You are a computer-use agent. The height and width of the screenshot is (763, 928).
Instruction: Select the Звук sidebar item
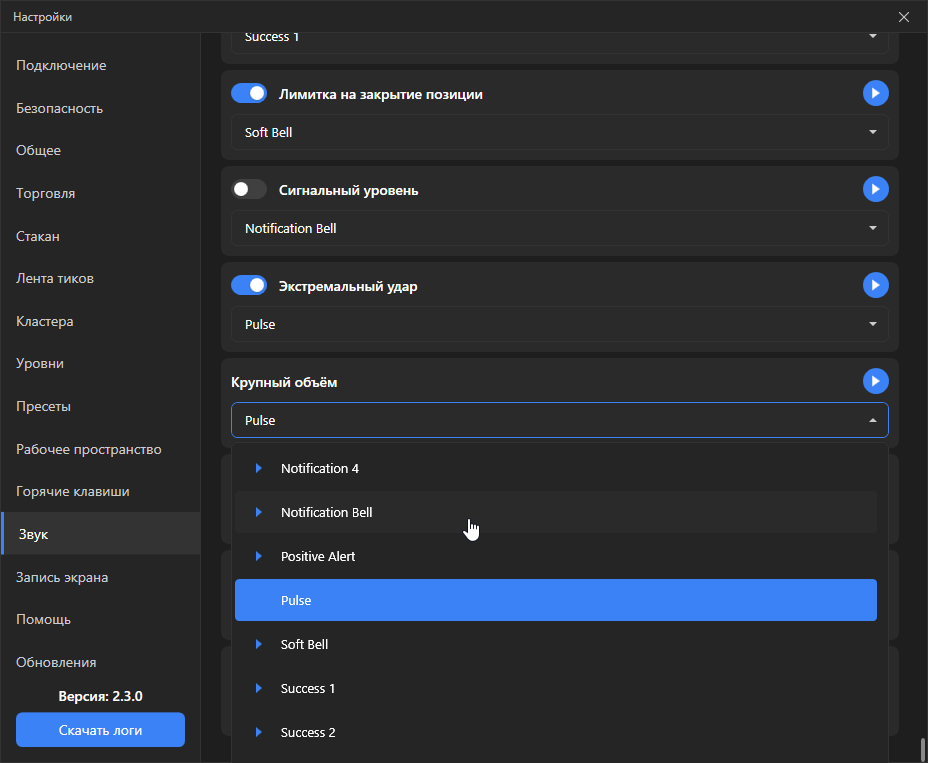[x=101, y=534]
